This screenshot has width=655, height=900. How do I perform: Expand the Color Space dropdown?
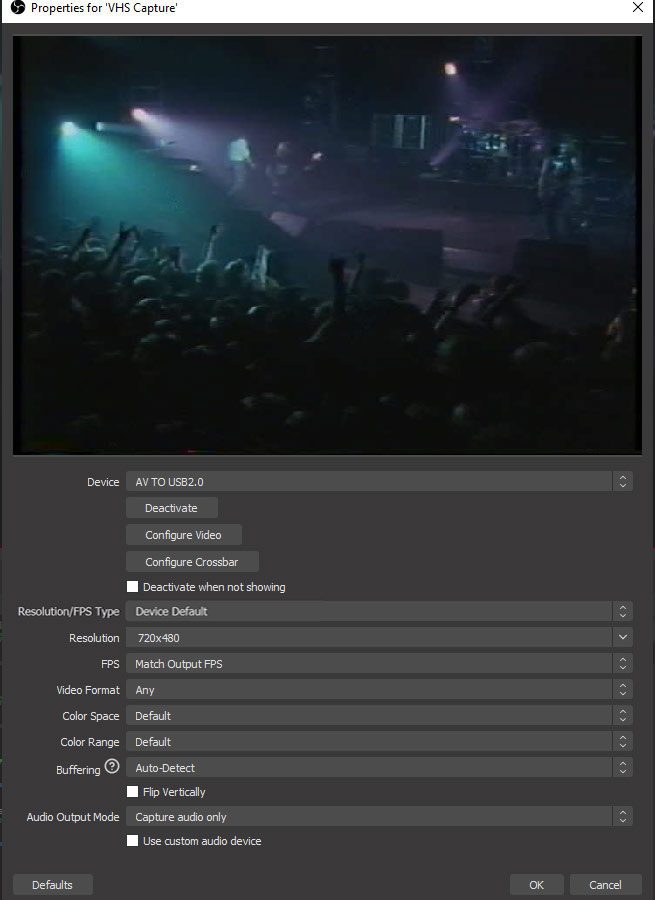click(x=378, y=716)
